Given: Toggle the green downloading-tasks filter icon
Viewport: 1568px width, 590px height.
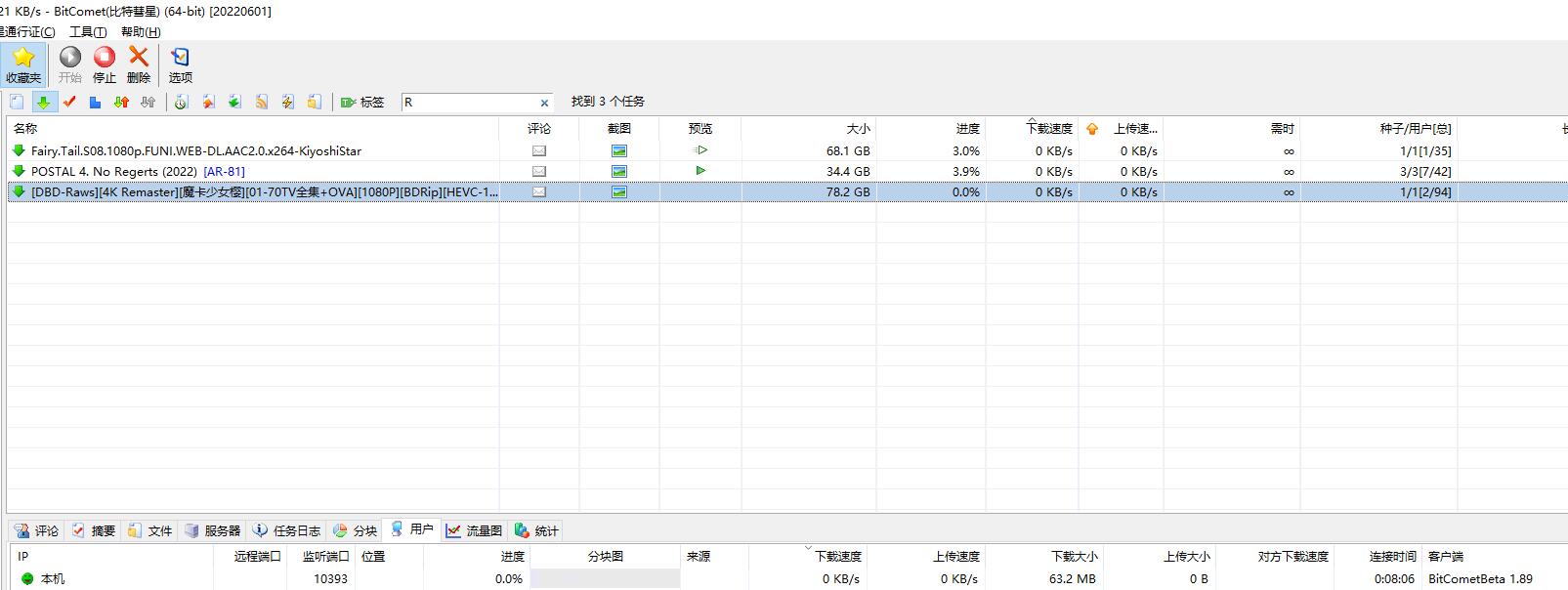Looking at the screenshot, I should [x=43, y=102].
